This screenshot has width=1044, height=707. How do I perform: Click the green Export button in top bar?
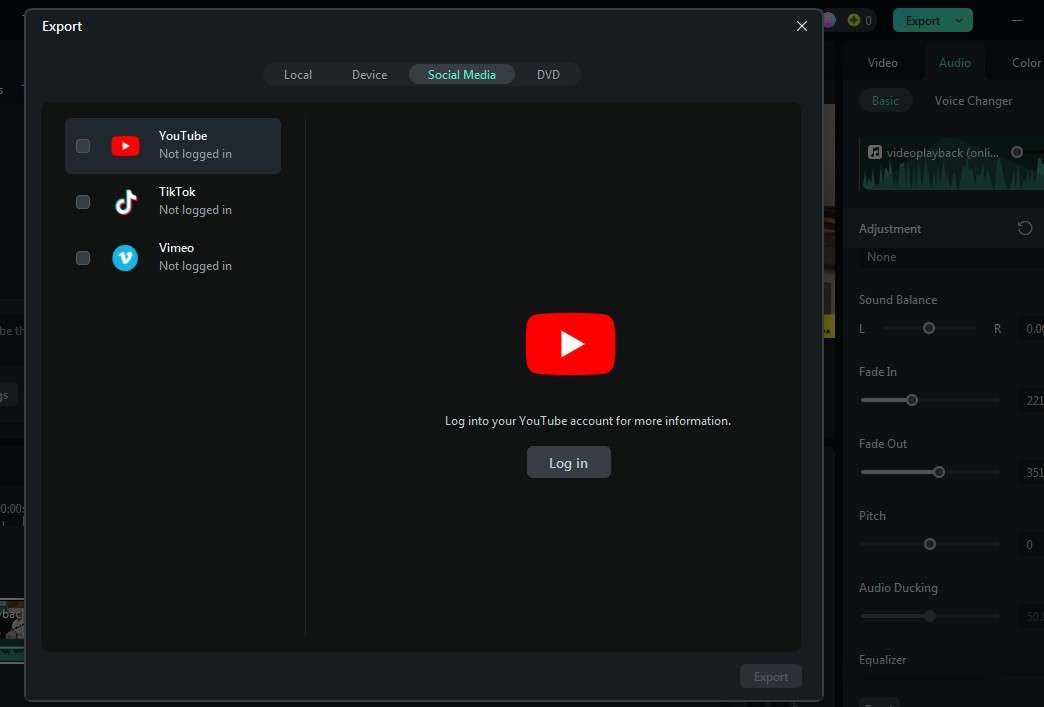(922, 21)
